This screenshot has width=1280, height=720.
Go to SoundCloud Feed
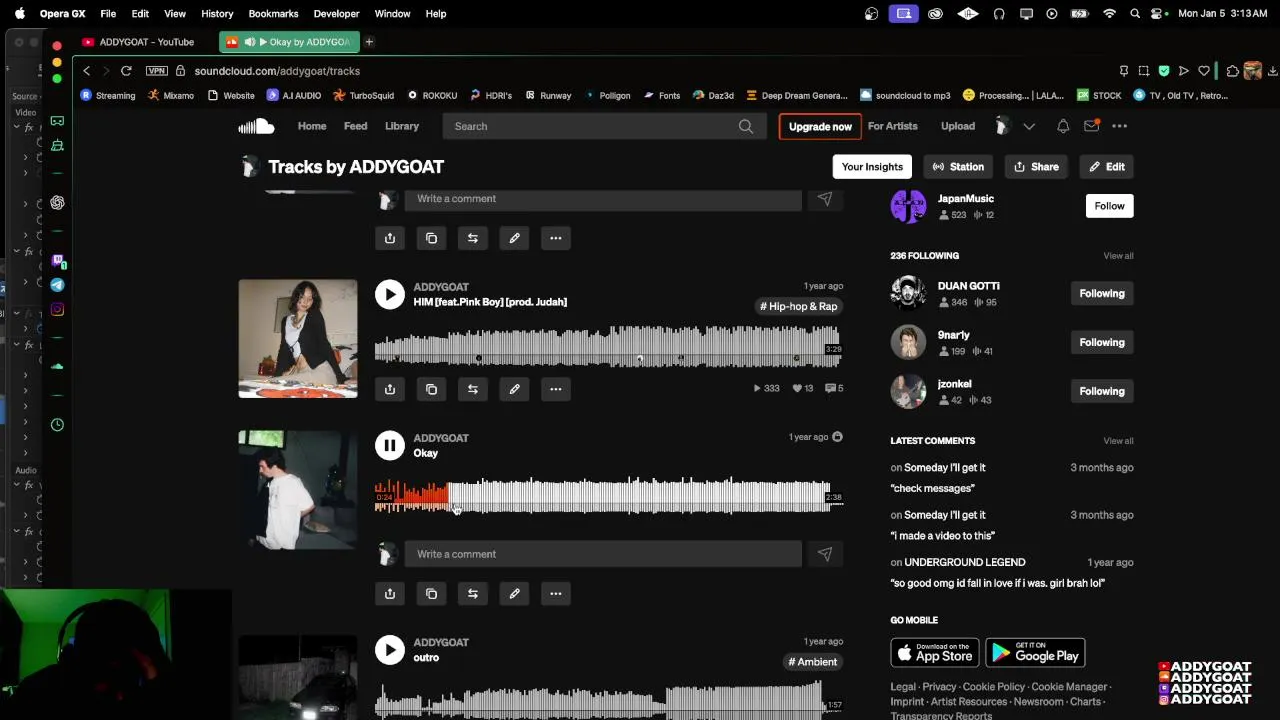point(355,126)
